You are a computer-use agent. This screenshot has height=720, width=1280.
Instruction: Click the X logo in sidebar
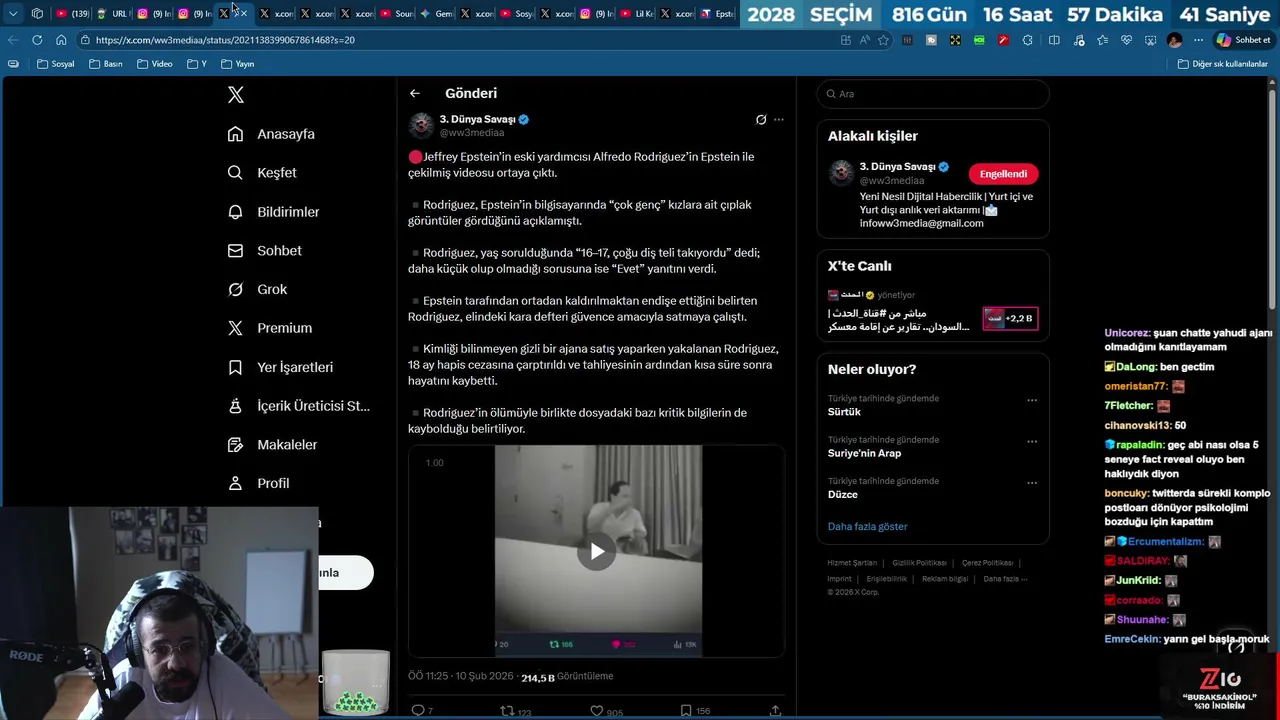(x=236, y=95)
